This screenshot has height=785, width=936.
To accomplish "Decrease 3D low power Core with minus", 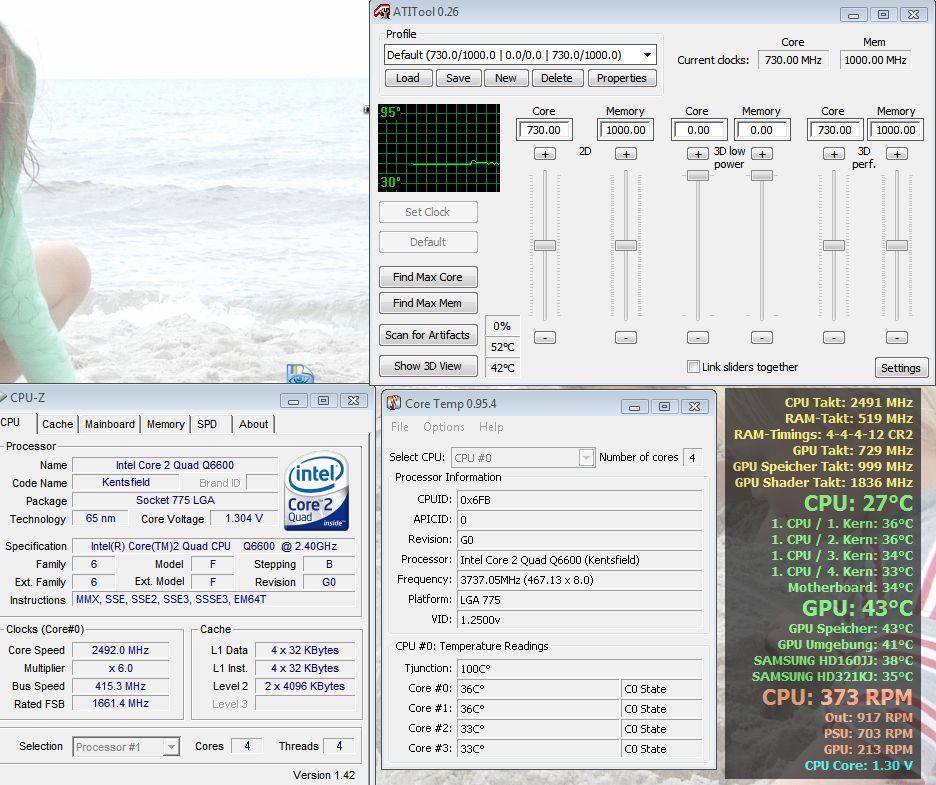I will [698, 337].
